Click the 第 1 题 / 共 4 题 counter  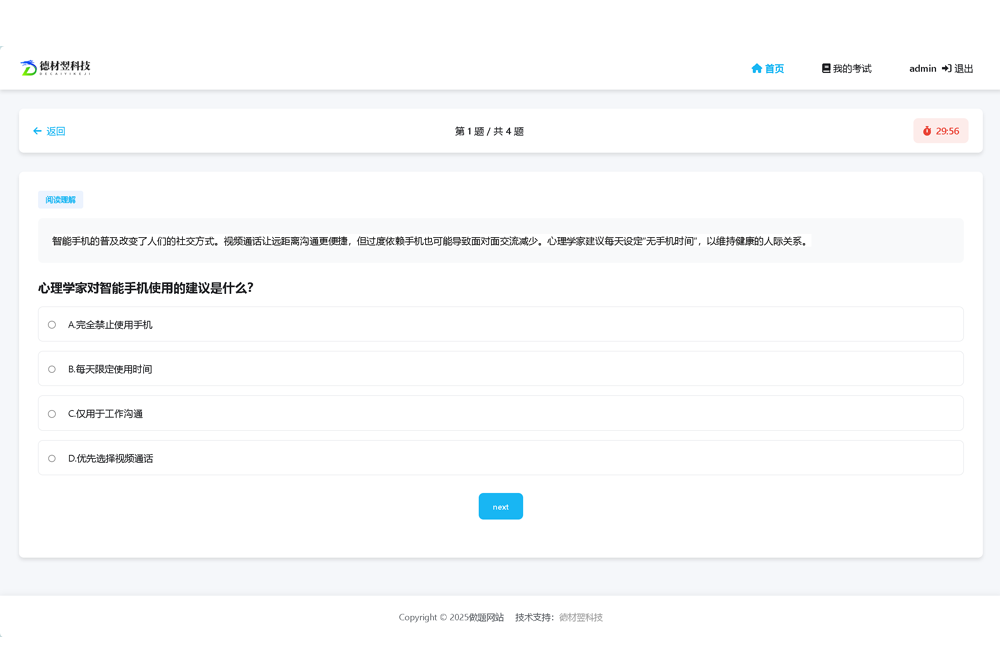(489, 131)
